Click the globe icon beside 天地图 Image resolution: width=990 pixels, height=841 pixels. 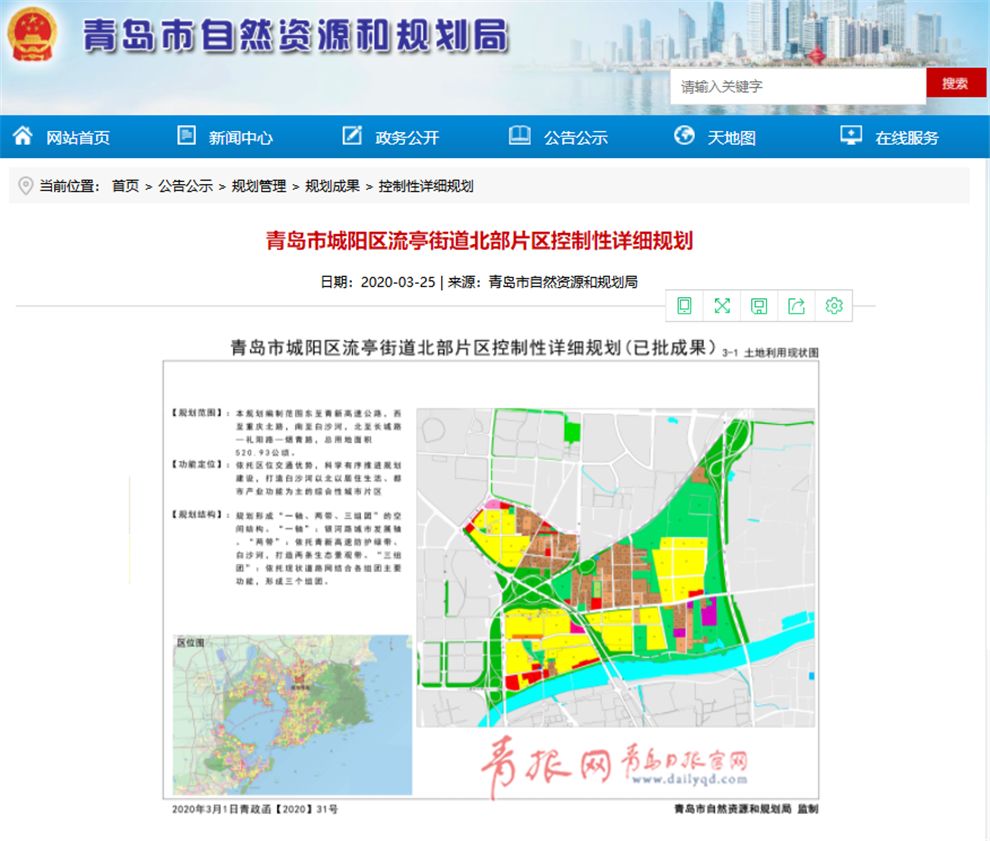(x=684, y=136)
